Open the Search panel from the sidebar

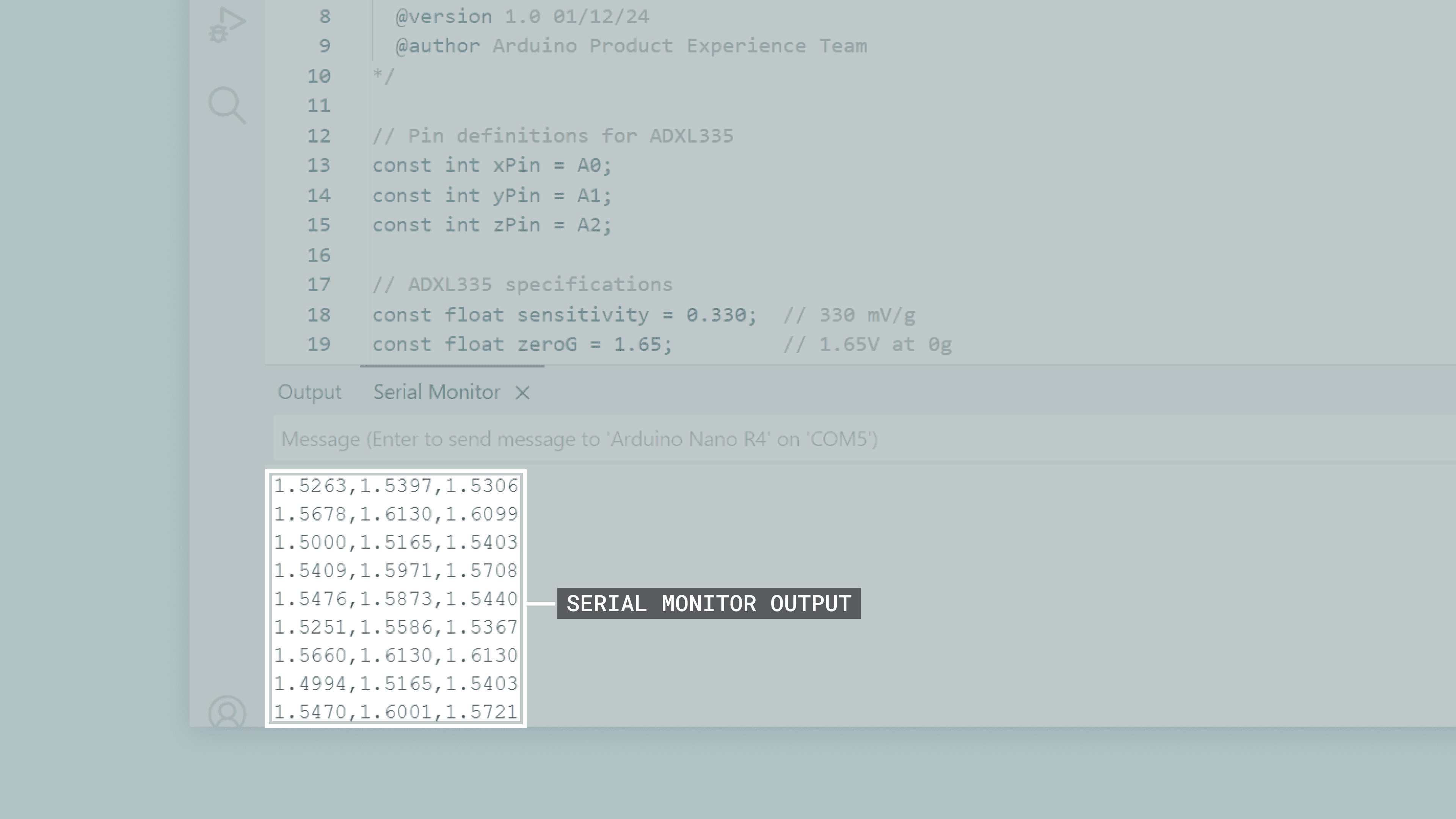[227, 105]
